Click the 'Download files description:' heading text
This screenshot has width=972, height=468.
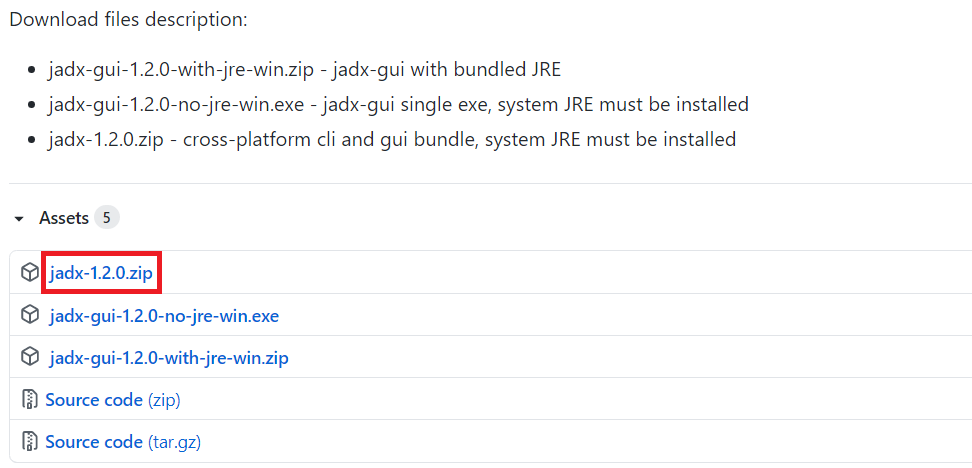coord(128,19)
